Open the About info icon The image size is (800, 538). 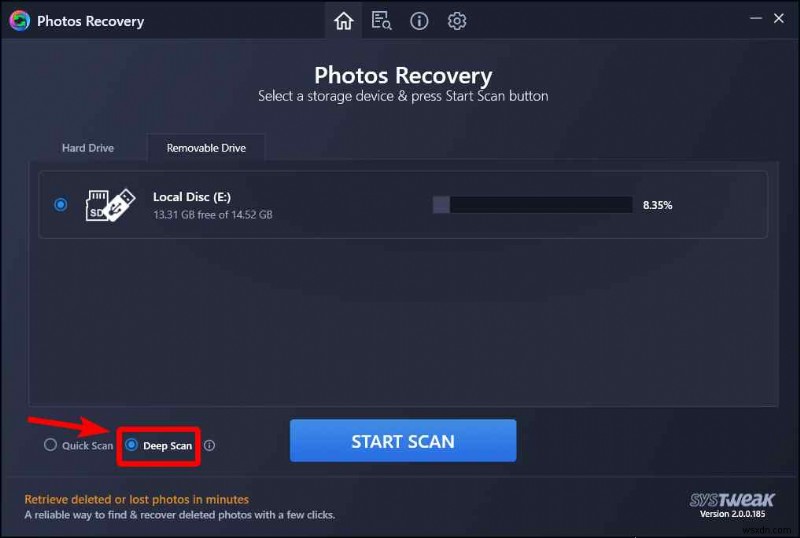[x=419, y=21]
